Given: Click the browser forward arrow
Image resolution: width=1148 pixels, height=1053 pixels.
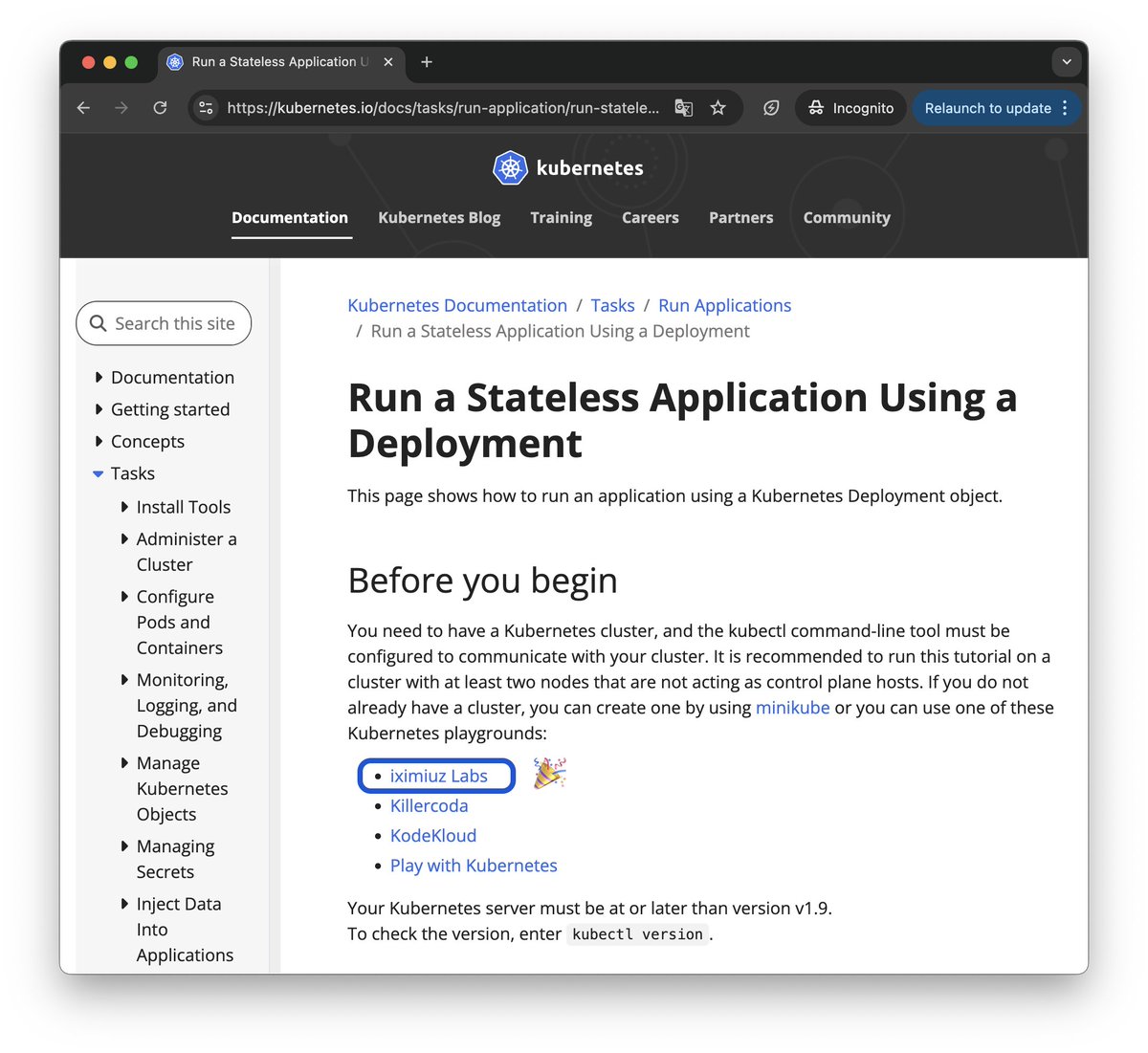Looking at the screenshot, I should (x=121, y=108).
